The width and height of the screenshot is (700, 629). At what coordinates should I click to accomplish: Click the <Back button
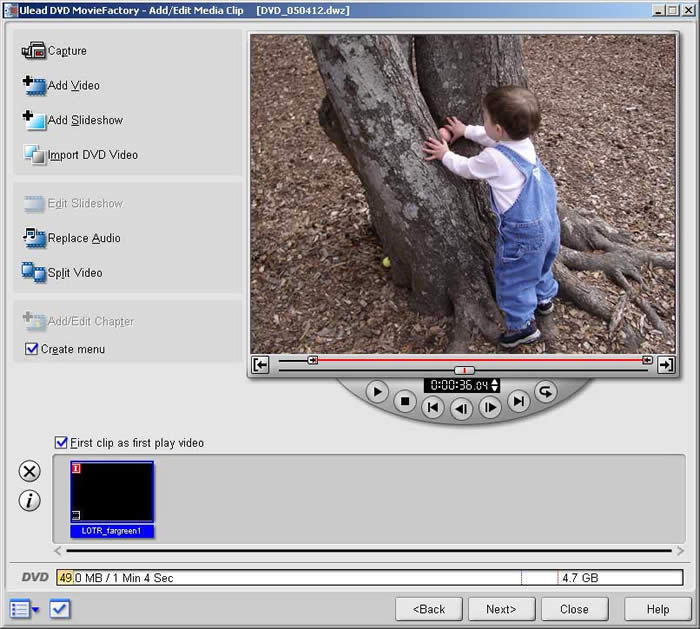pos(429,609)
